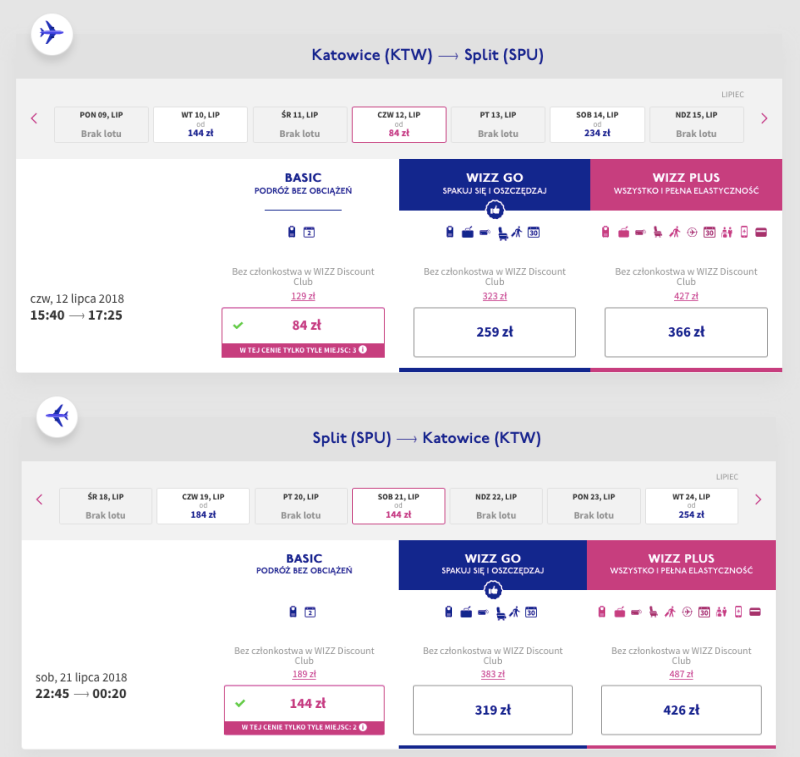Image resolution: width=800 pixels, height=757 pixels.
Task: Select return date WT 24, LIP 254 zł
Action: [x=691, y=506]
